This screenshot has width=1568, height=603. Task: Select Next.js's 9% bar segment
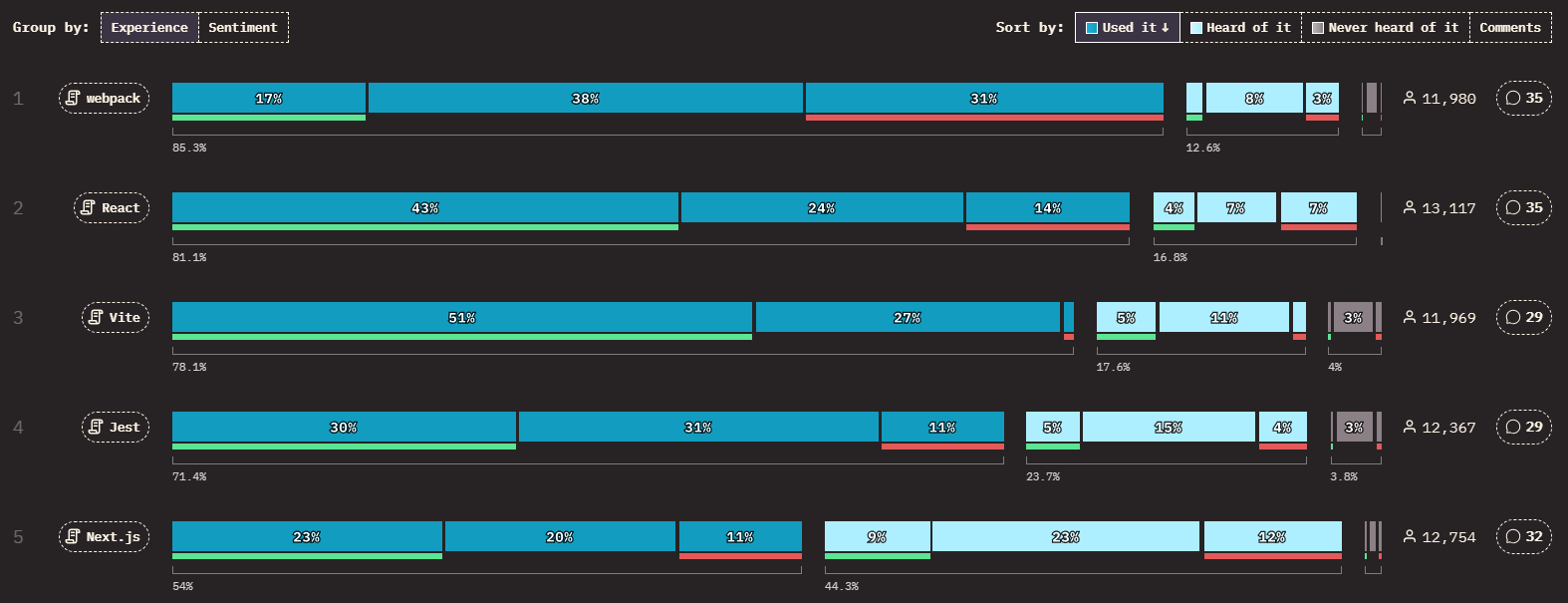[877, 536]
